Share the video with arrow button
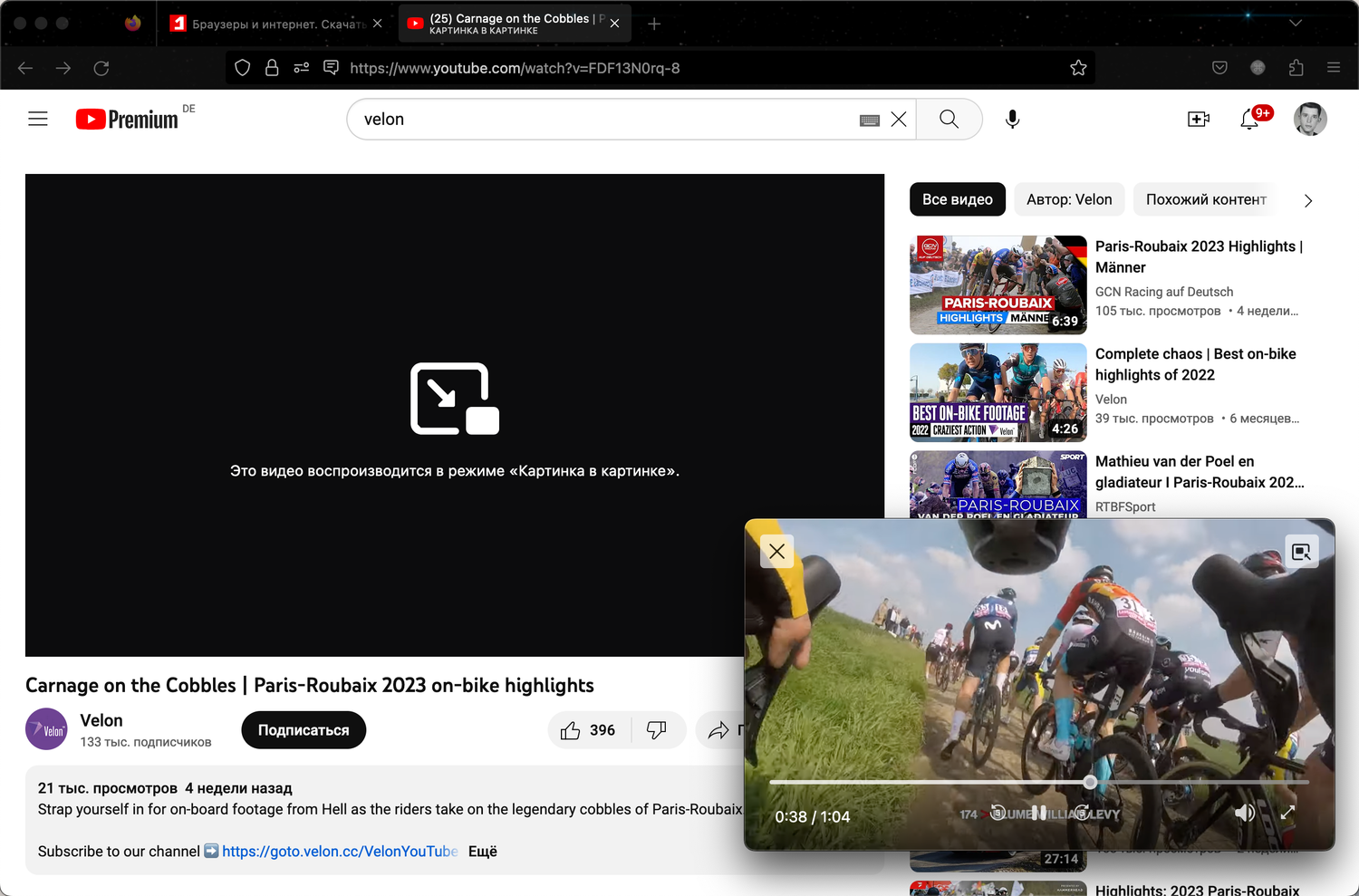The width and height of the screenshot is (1359, 896). click(720, 730)
